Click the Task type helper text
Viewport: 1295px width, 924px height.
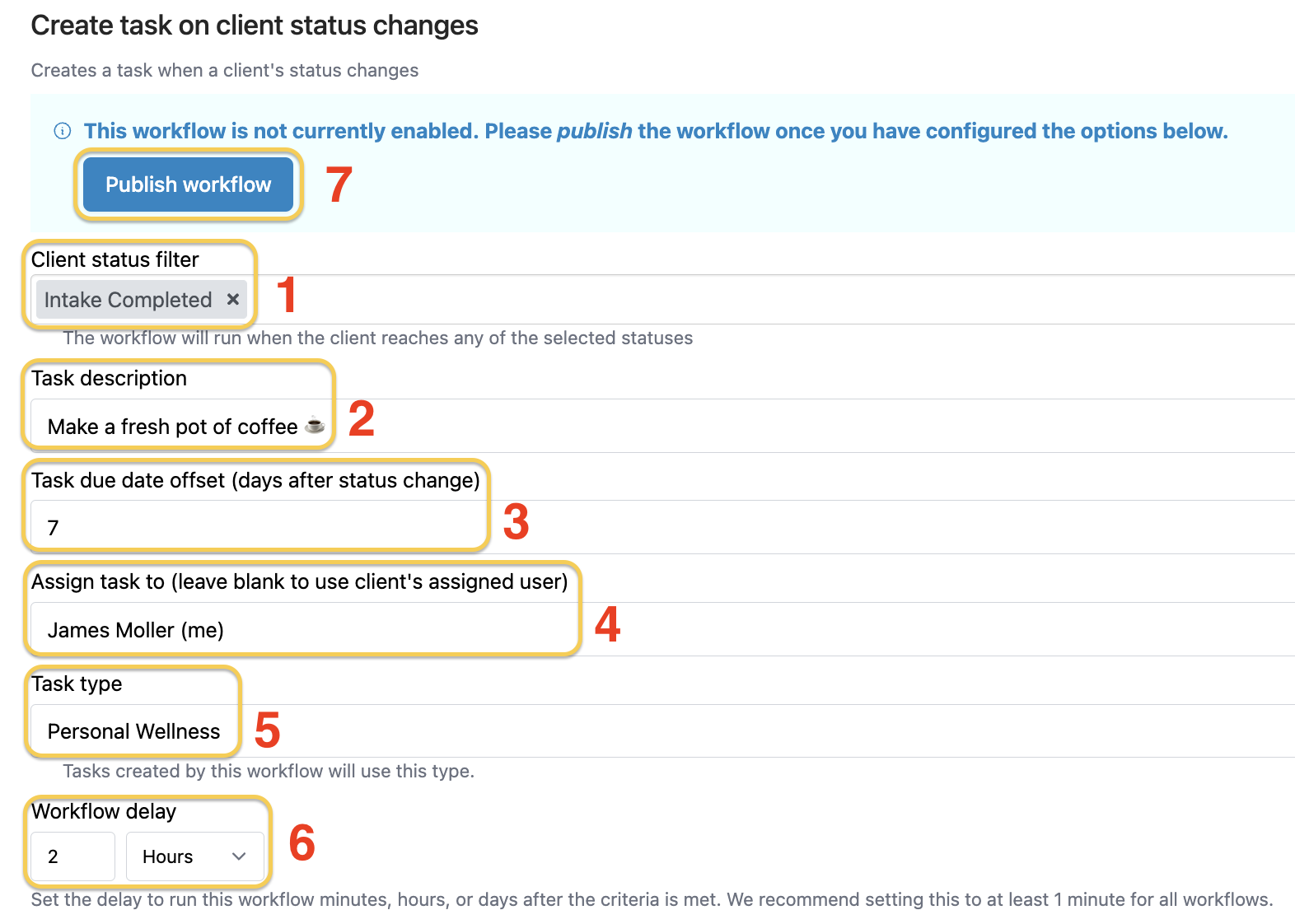[268, 771]
